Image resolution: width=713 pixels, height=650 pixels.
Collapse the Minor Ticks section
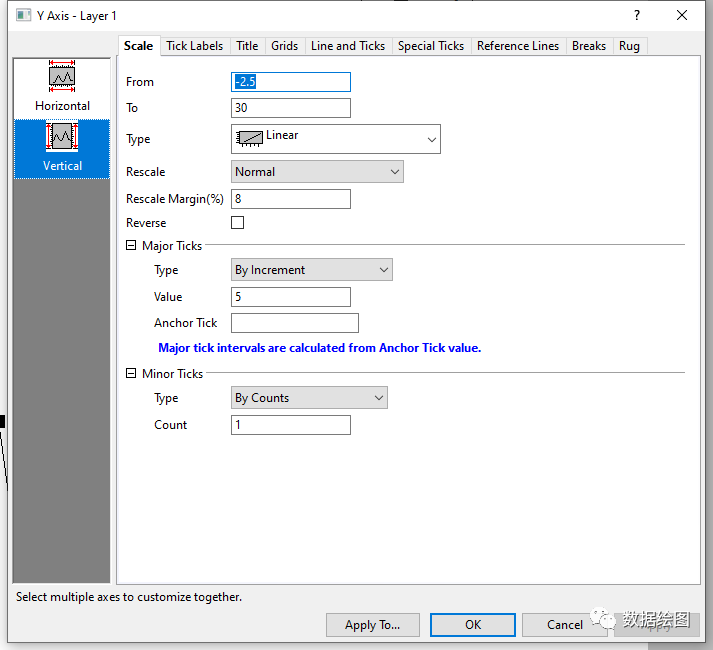(x=131, y=373)
